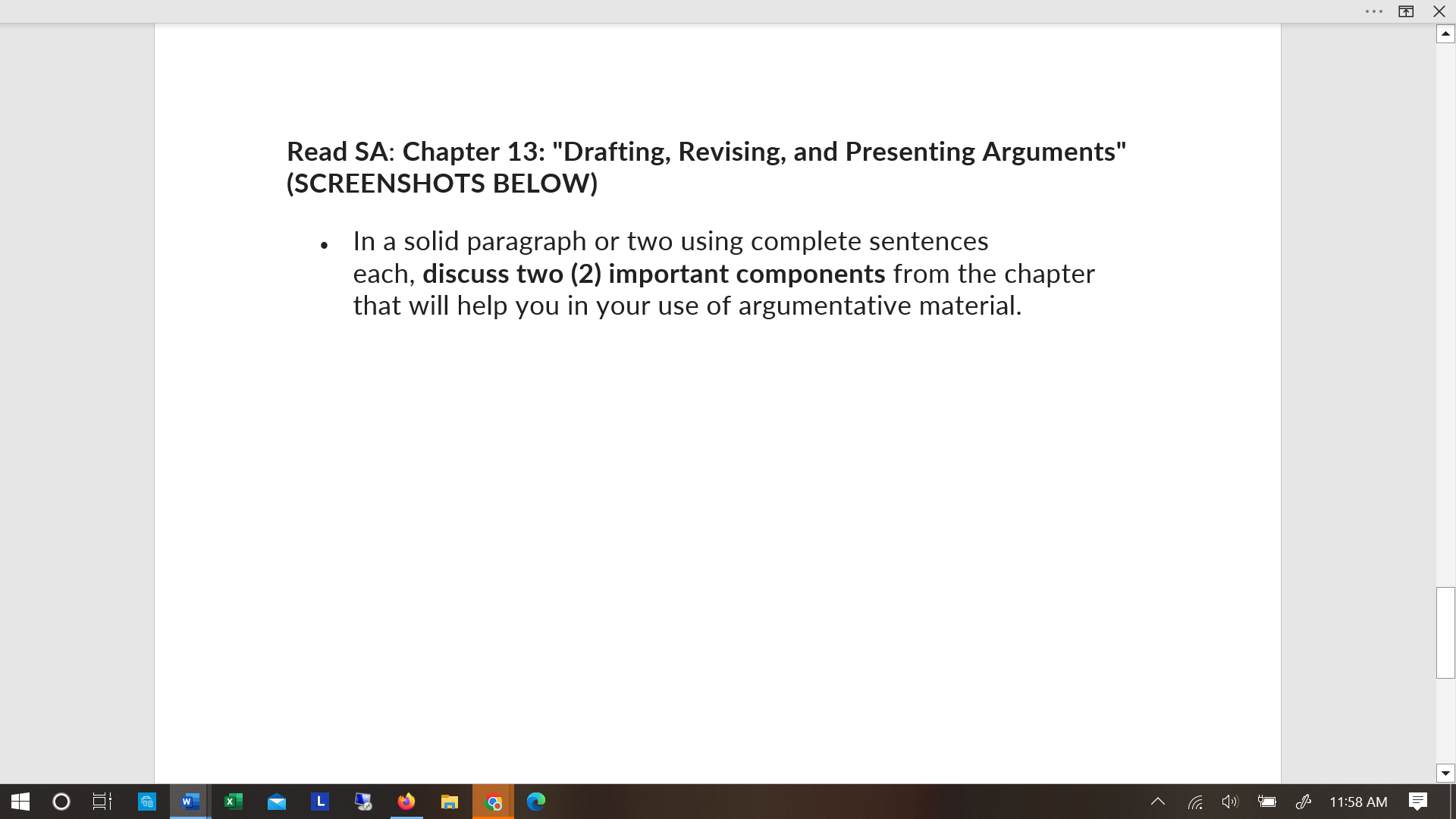
Task: Open File Explorer from the taskbar
Action: (449, 802)
